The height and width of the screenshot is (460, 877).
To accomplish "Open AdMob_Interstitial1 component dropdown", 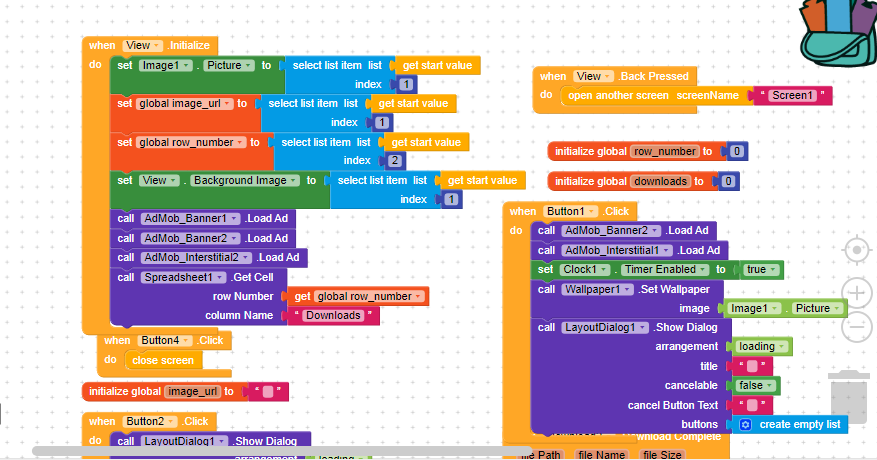I will point(617,251).
